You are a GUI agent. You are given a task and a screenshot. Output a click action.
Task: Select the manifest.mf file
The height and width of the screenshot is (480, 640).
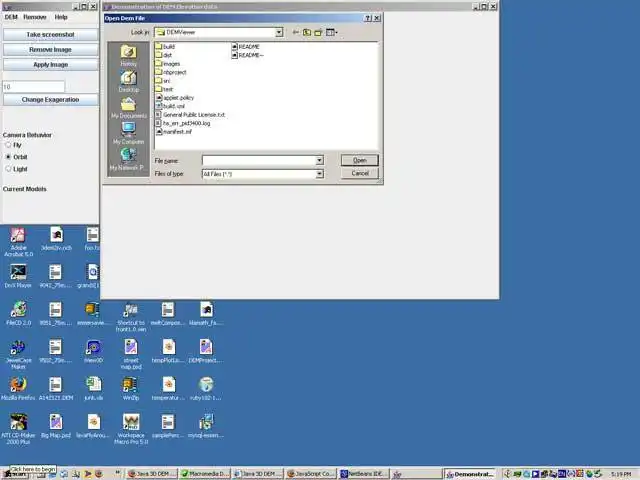tap(174, 132)
